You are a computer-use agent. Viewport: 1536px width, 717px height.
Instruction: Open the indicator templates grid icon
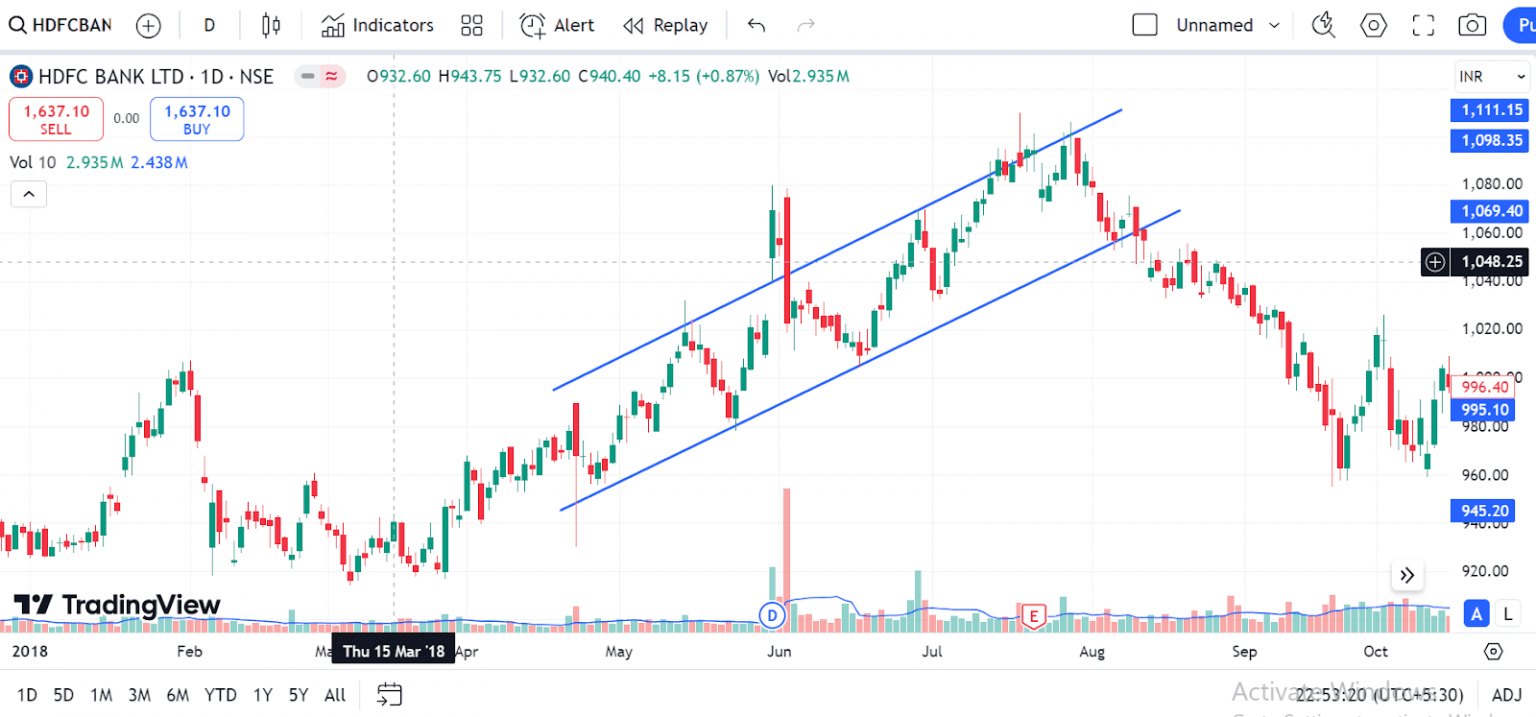472,25
